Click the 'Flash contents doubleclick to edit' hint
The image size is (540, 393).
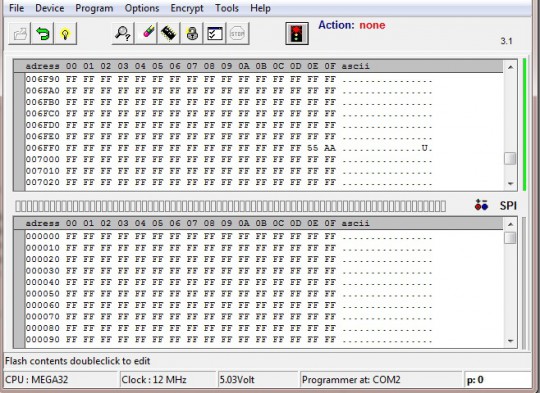(x=77, y=361)
